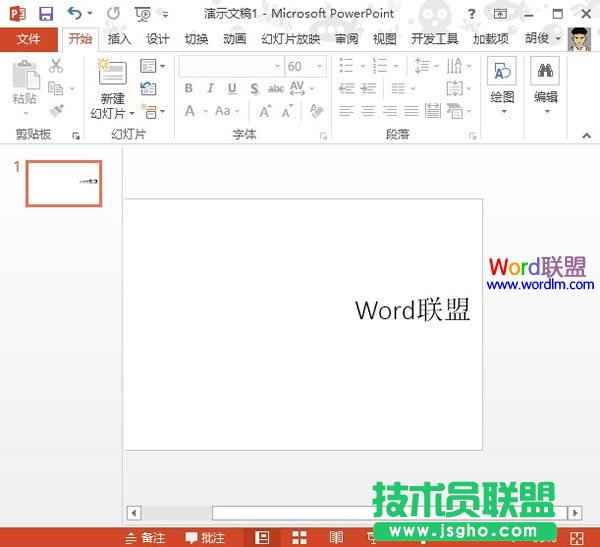Copy selection with the copy icon
This screenshot has height=547, width=600.
tap(56, 88)
